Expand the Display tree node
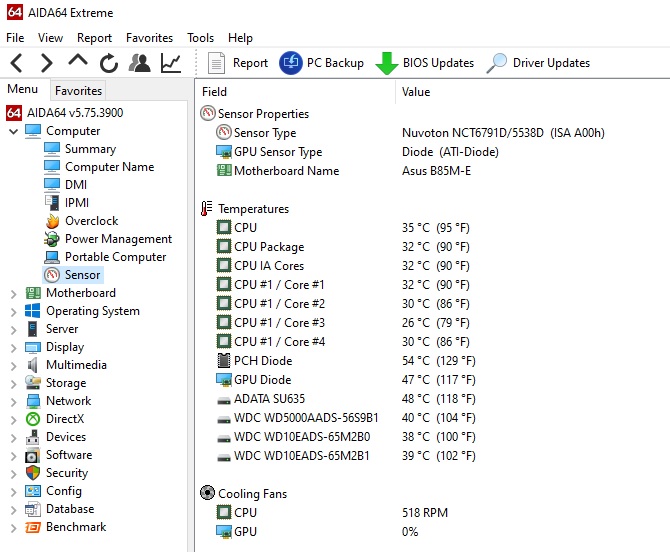 pyautogui.click(x=13, y=347)
